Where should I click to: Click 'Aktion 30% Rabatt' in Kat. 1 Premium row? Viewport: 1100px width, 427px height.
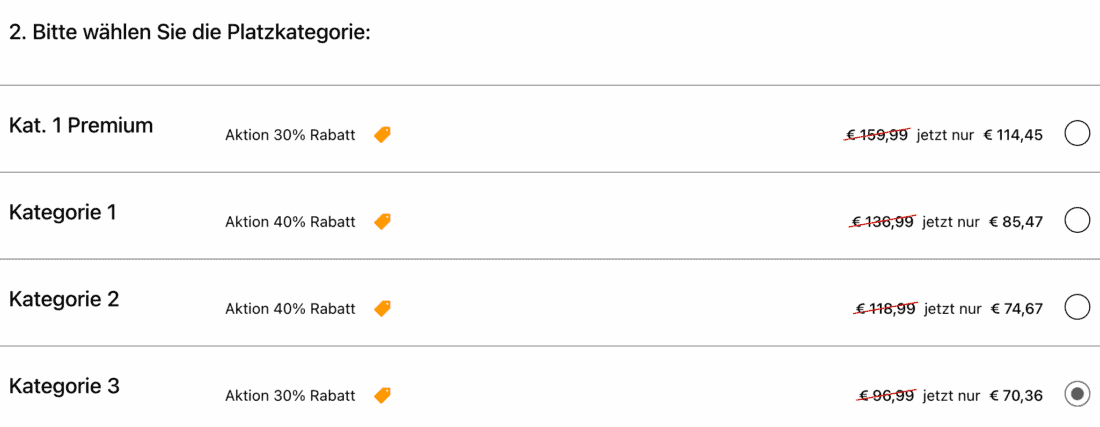(x=290, y=136)
